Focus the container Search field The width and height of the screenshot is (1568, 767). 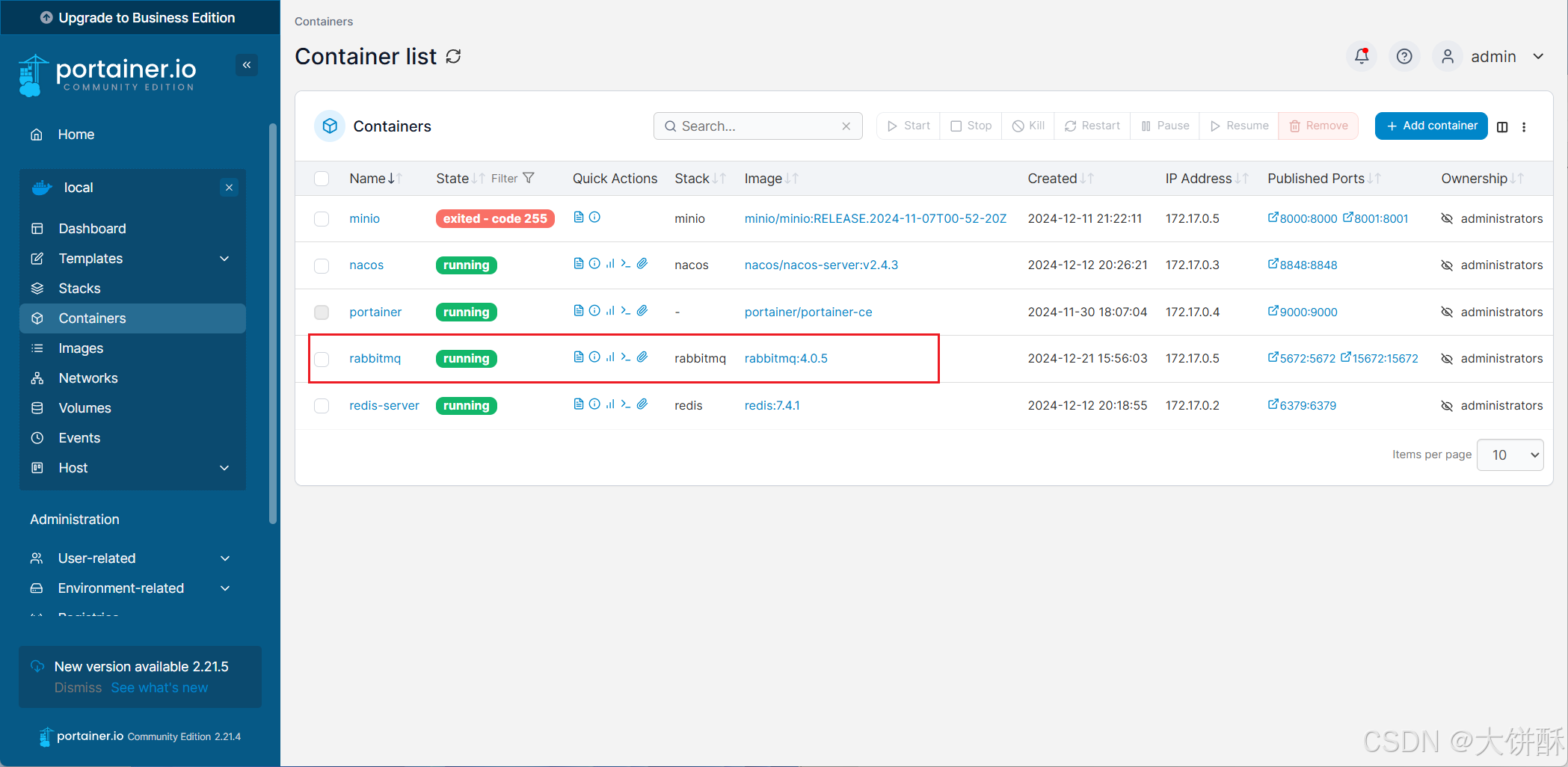tap(757, 126)
